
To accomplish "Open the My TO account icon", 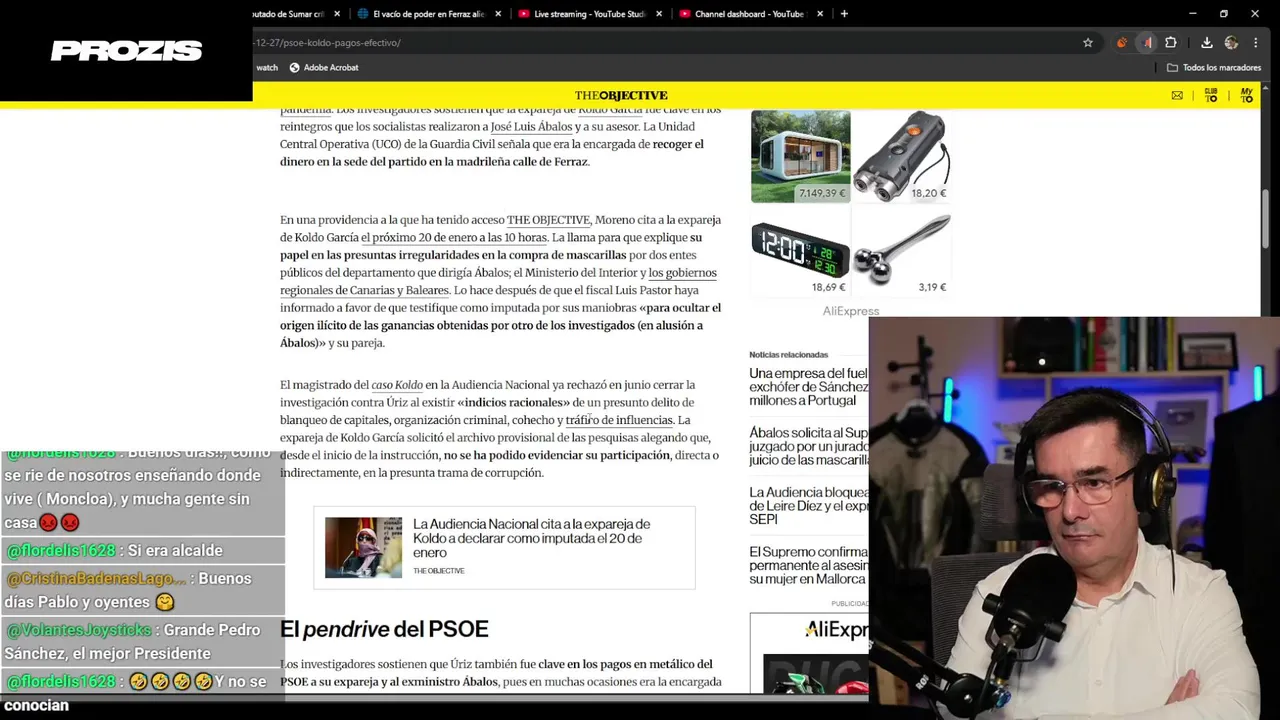I will 1246,95.
